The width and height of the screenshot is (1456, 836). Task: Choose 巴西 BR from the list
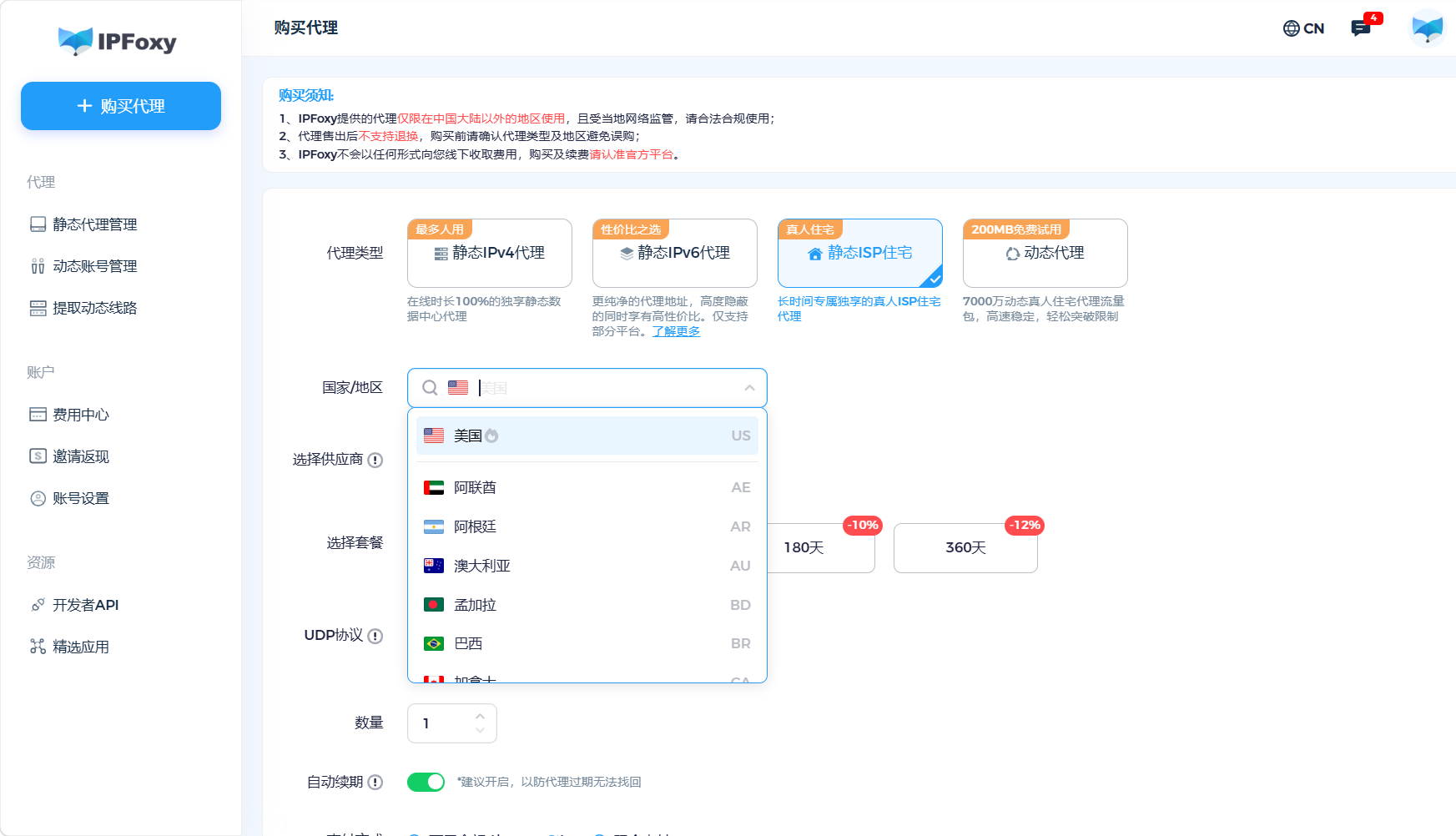pyautogui.click(x=587, y=643)
